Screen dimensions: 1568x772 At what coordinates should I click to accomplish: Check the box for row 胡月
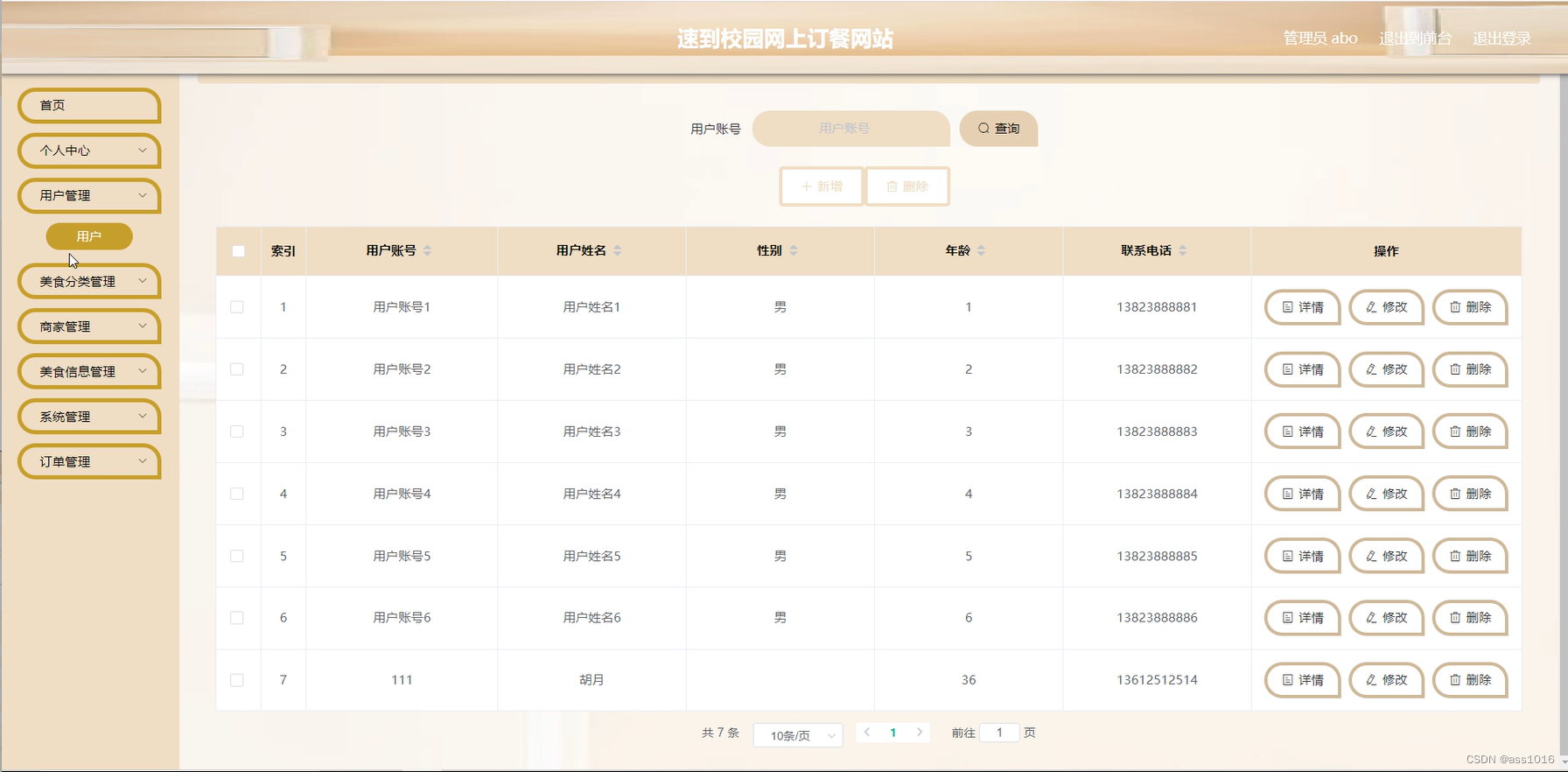[x=237, y=680]
